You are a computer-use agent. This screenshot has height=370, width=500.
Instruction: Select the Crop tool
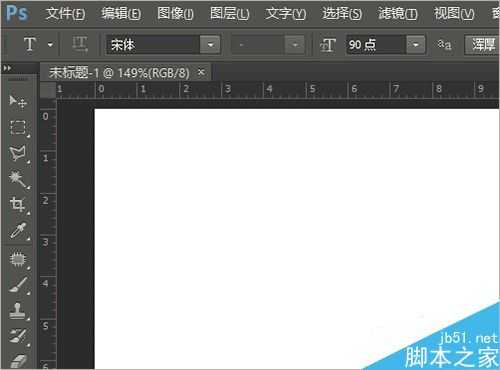coord(18,204)
